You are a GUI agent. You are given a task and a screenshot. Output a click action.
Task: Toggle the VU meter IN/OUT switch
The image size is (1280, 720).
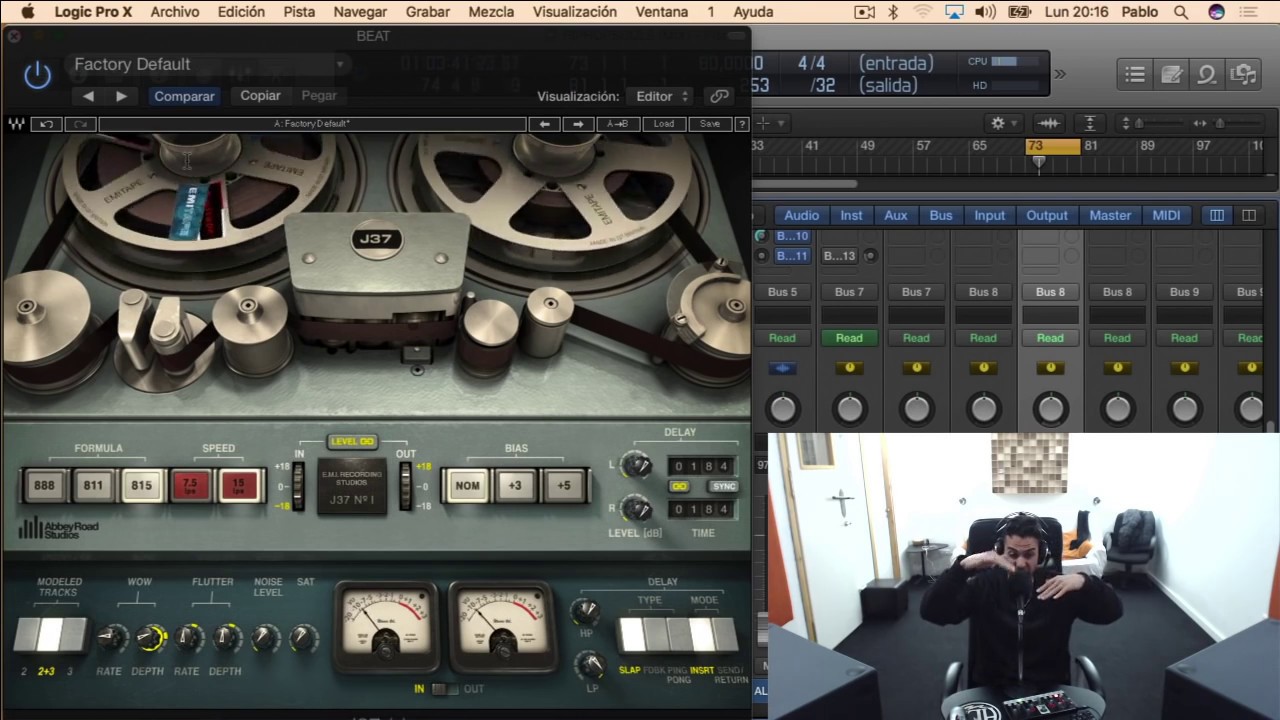[x=445, y=689]
